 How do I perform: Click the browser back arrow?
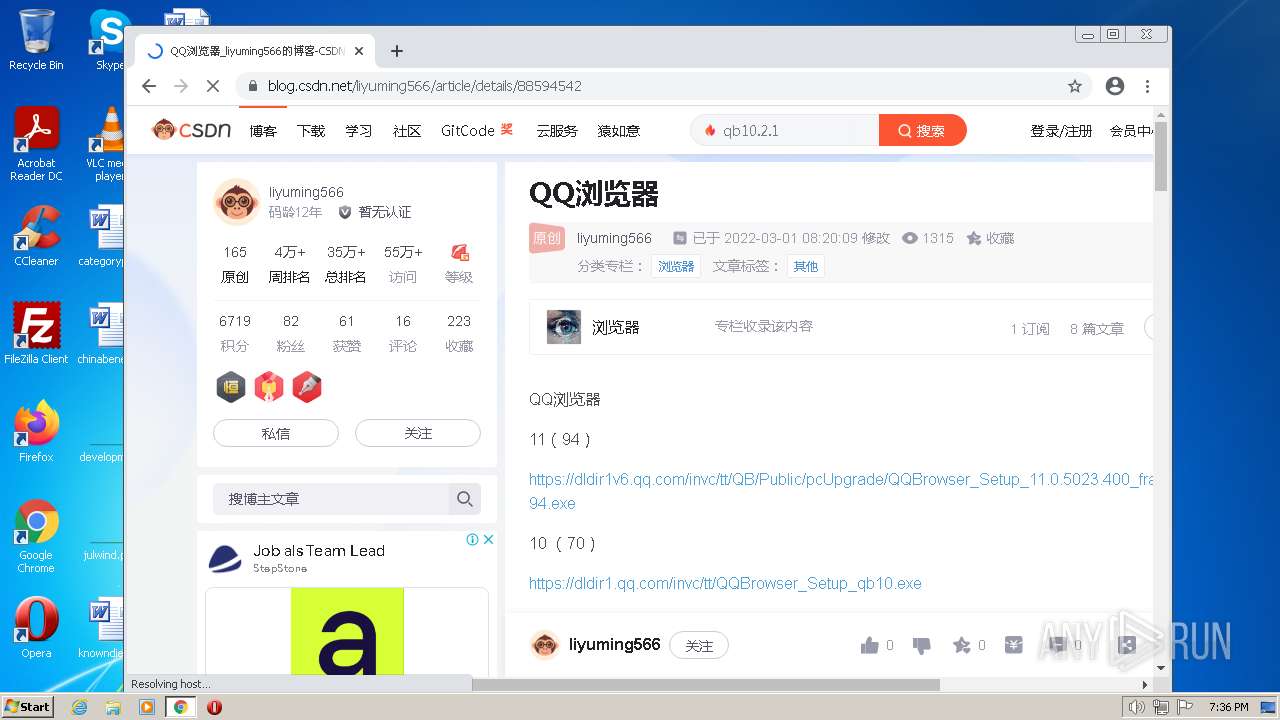[149, 86]
